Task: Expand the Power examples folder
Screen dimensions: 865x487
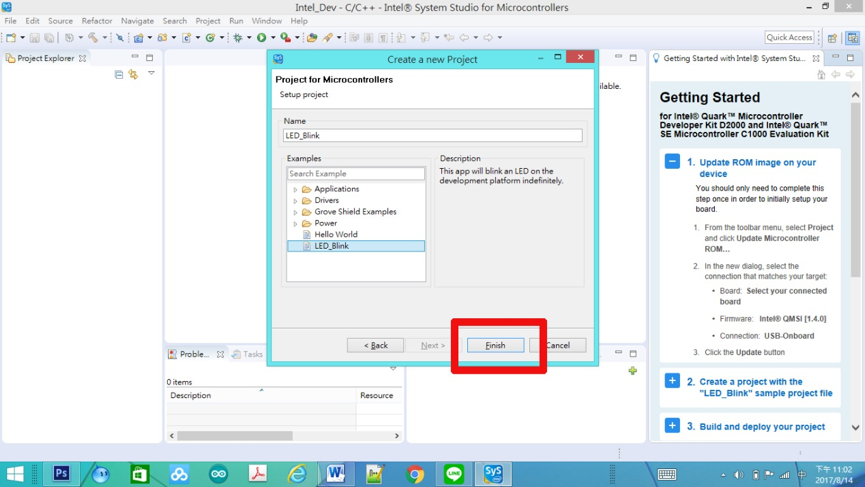Action: [x=295, y=223]
